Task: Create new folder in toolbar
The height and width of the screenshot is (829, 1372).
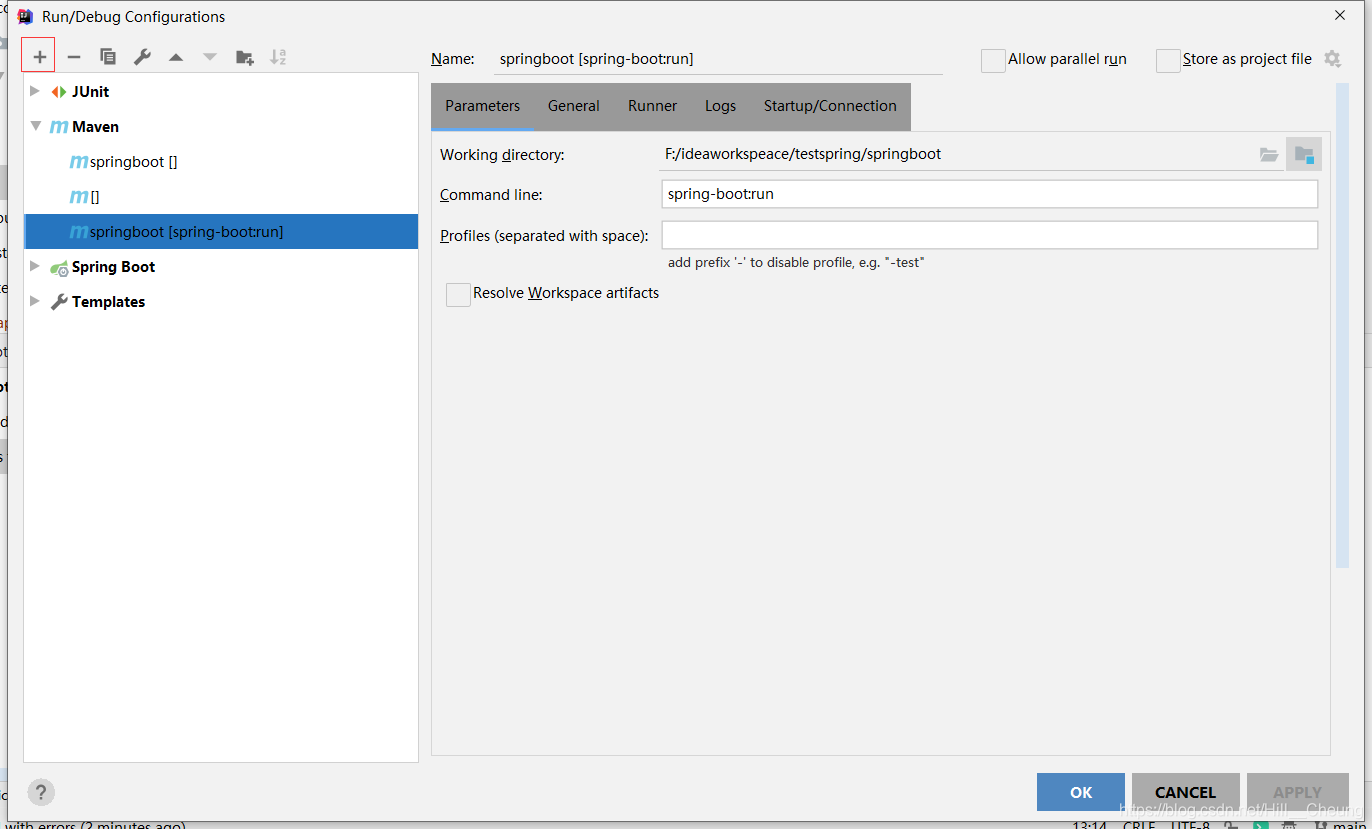Action: click(244, 57)
